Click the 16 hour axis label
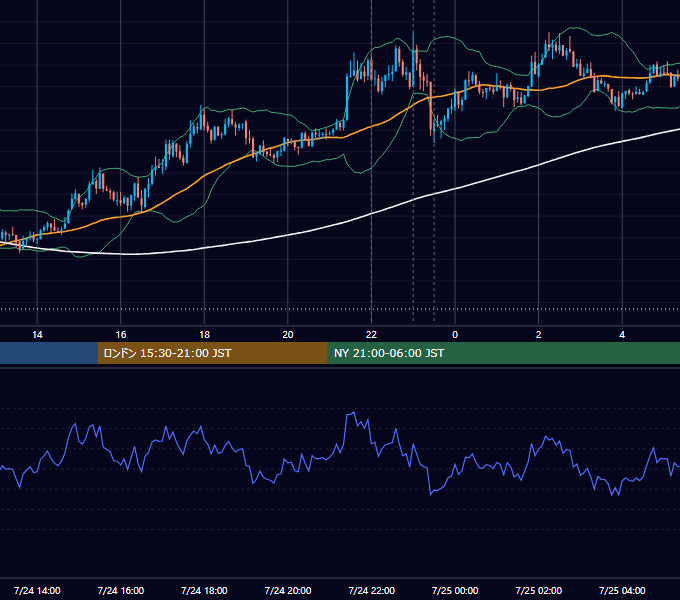The image size is (680, 600). (121, 335)
